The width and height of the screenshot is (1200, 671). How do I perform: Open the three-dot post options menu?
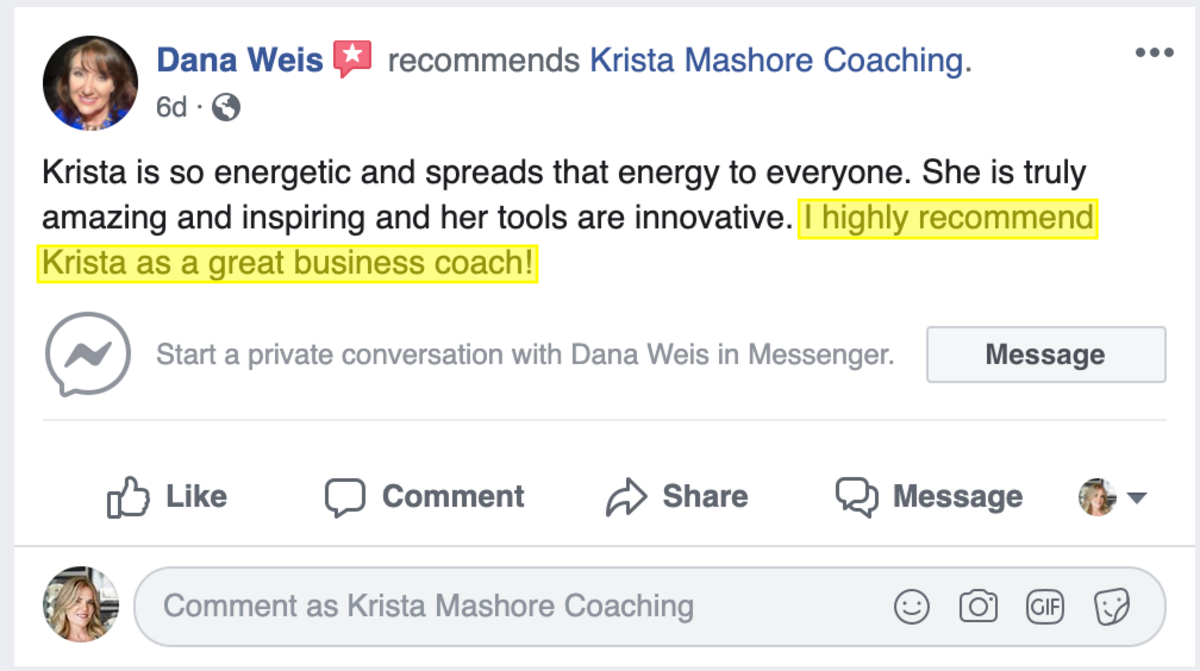tap(1154, 54)
